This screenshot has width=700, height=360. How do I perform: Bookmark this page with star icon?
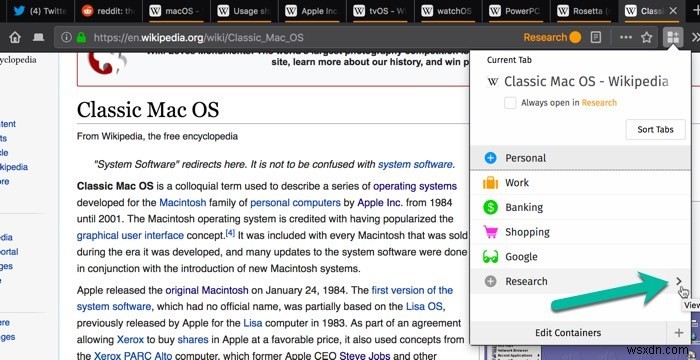tap(646, 38)
